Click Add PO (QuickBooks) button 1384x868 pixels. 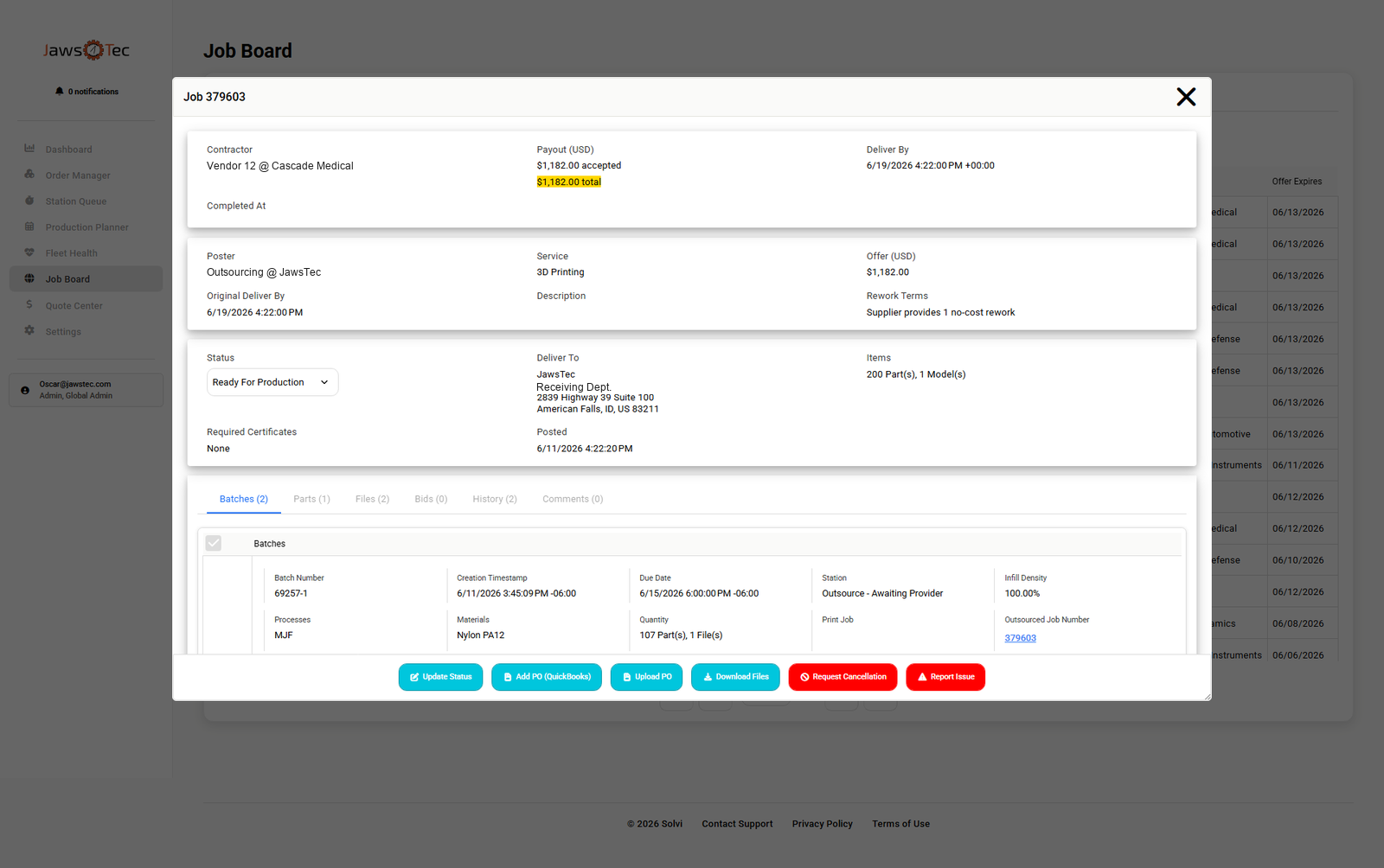point(547,677)
